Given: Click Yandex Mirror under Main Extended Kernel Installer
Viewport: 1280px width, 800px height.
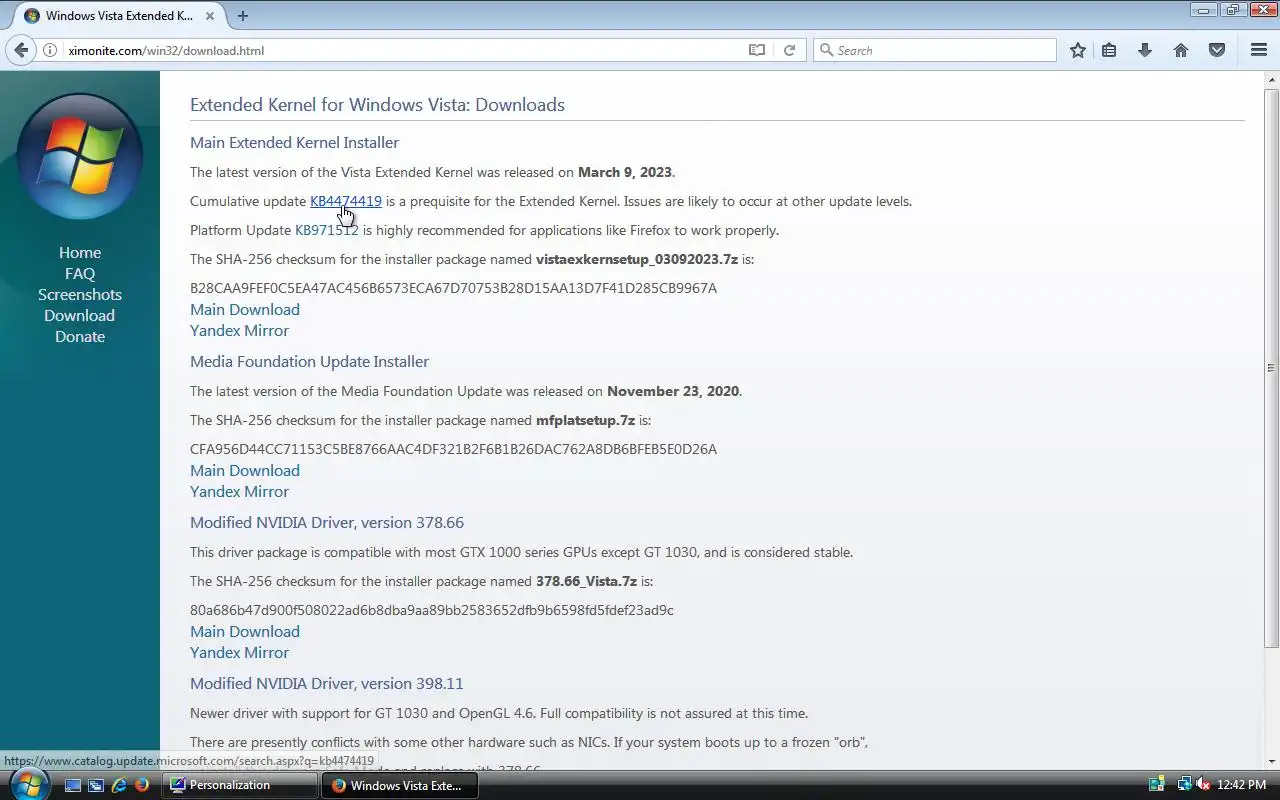Looking at the screenshot, I should tap(239, 331).
